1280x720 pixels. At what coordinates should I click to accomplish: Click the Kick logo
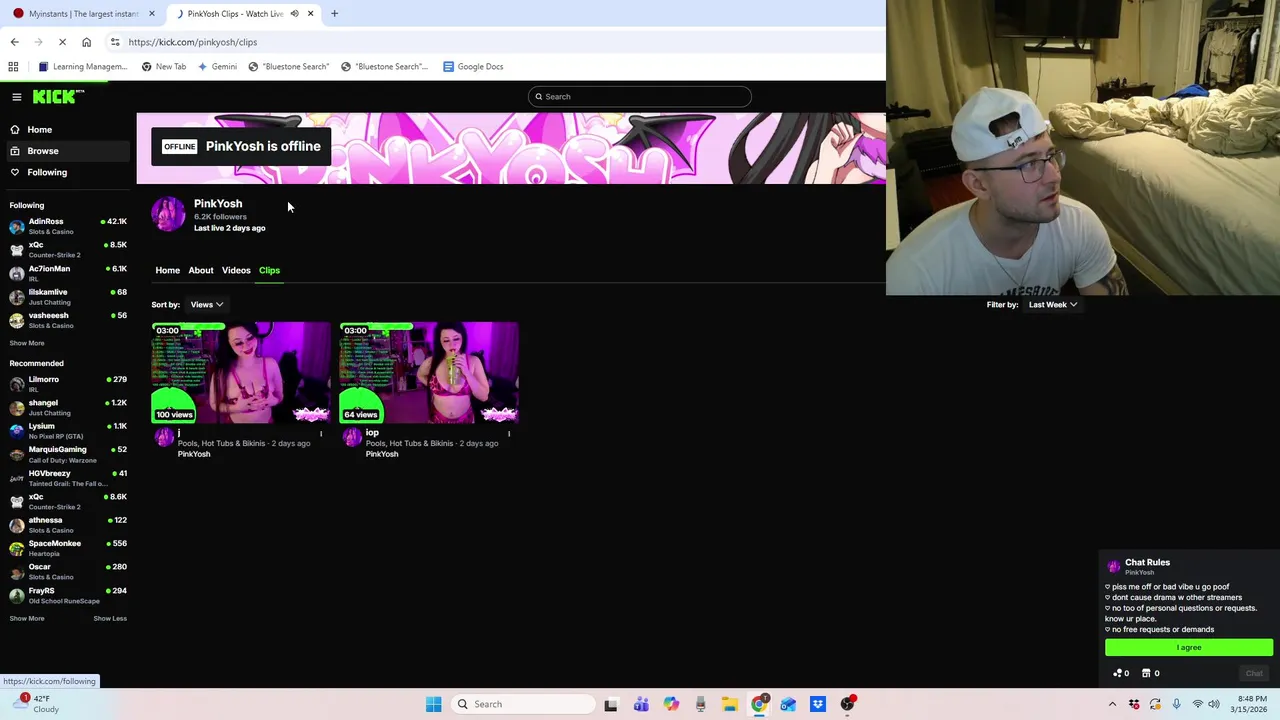58,96
